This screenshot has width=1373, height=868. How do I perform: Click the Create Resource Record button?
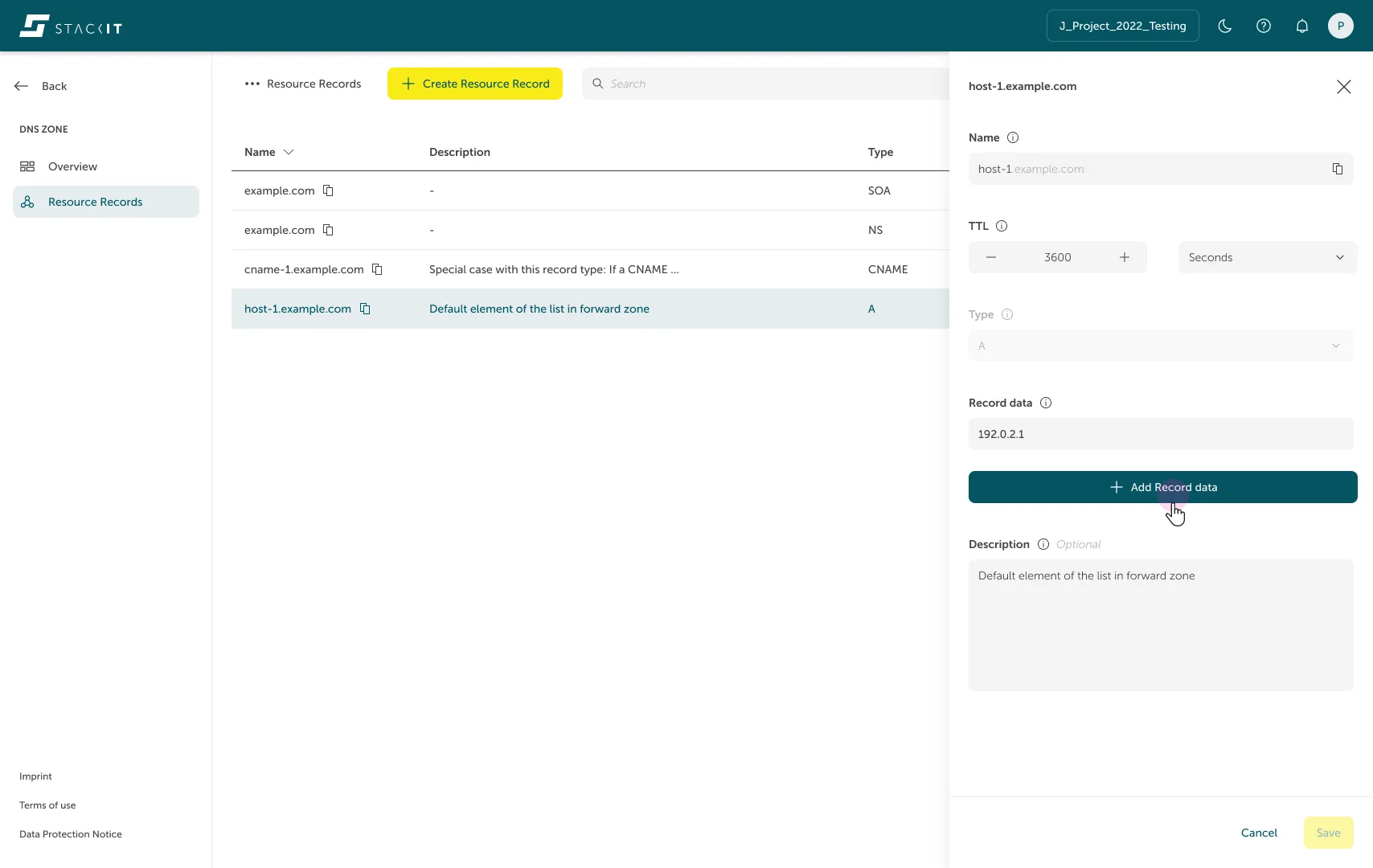click(474, 84)
